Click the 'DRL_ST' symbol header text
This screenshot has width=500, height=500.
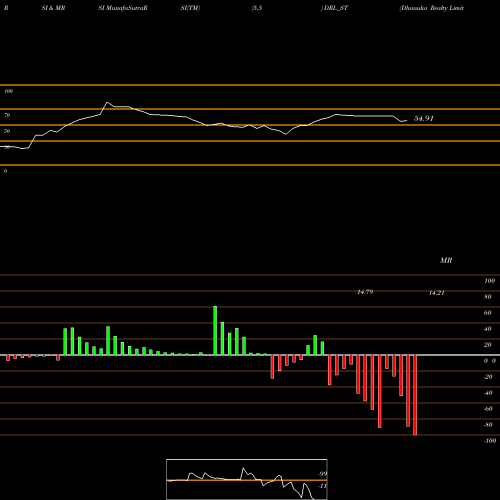(336, 8)
